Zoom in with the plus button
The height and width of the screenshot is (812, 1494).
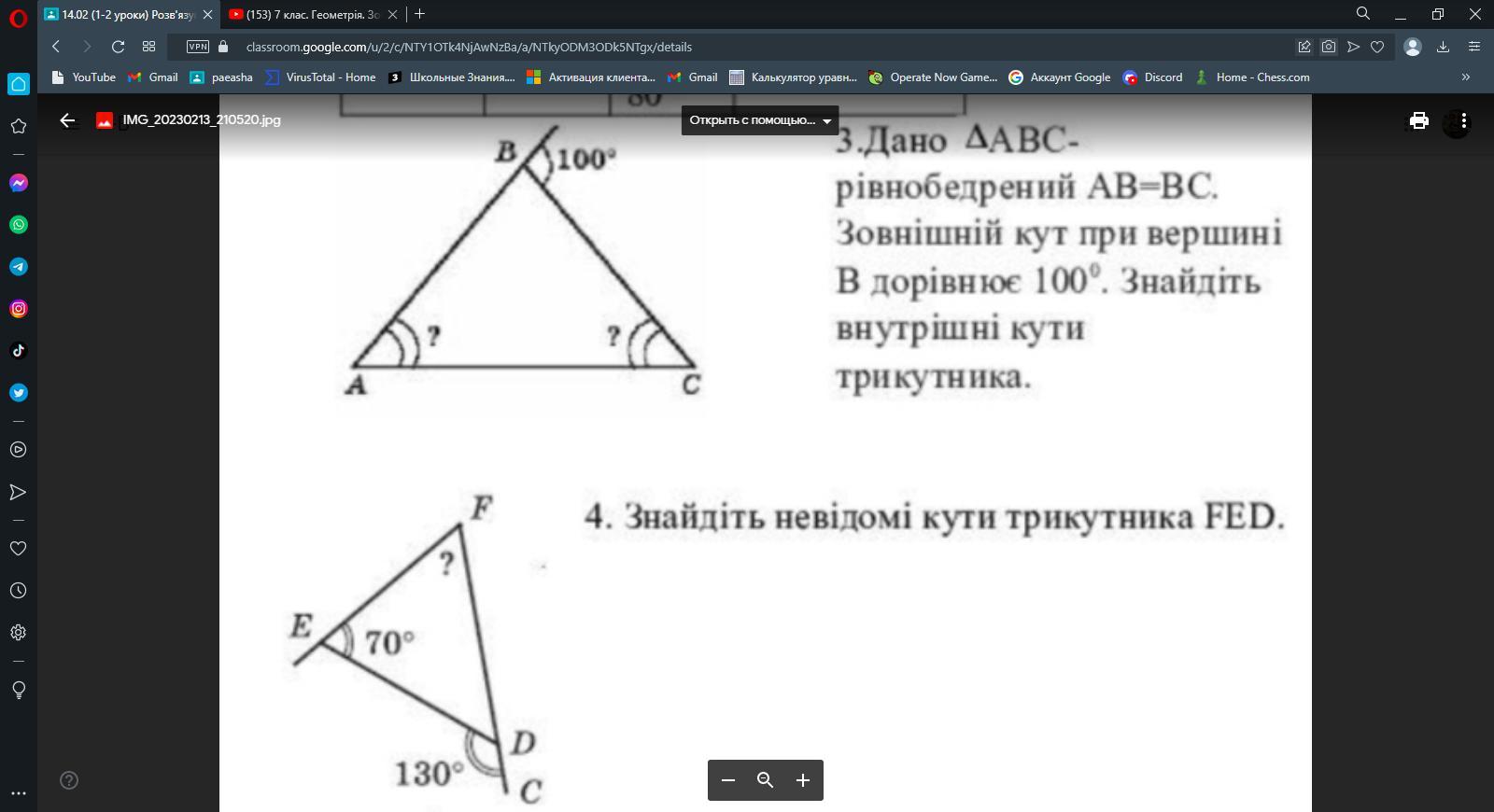[x=802, y=780]
